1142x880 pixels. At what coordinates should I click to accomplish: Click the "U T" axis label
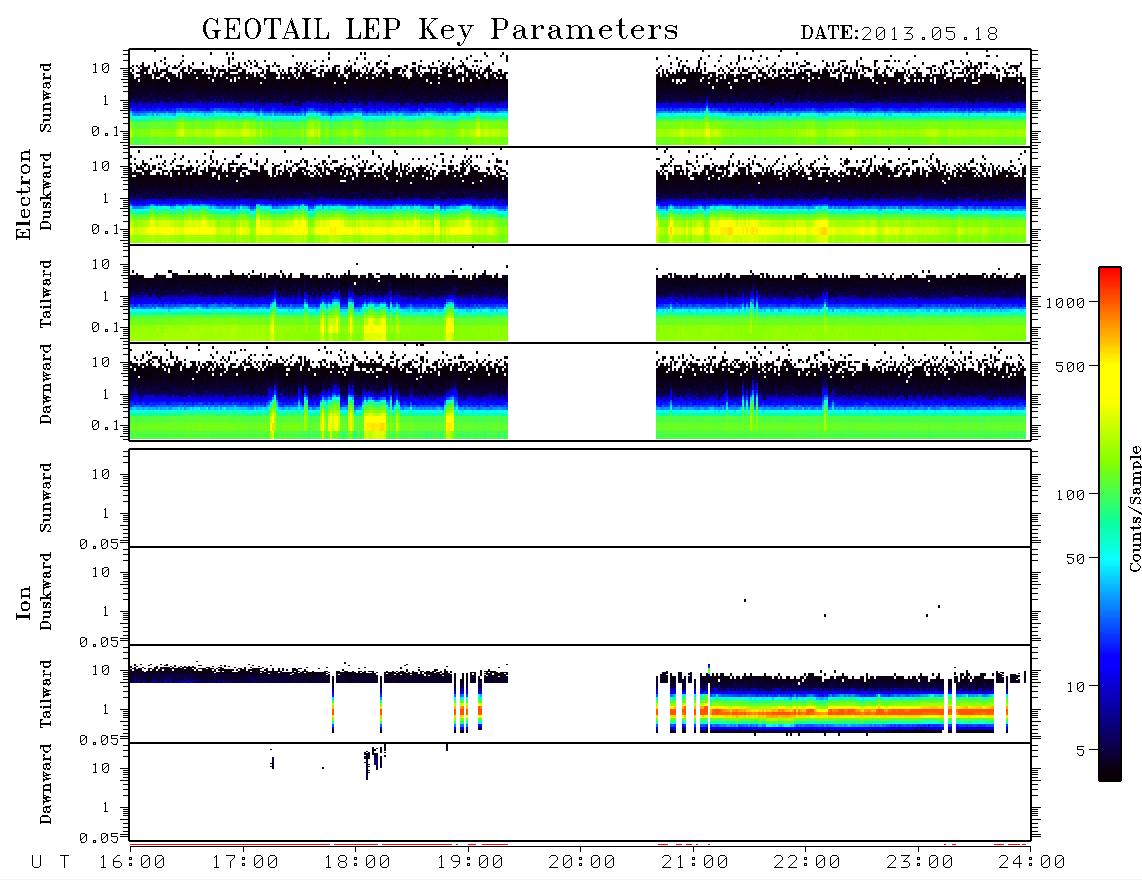51,863
